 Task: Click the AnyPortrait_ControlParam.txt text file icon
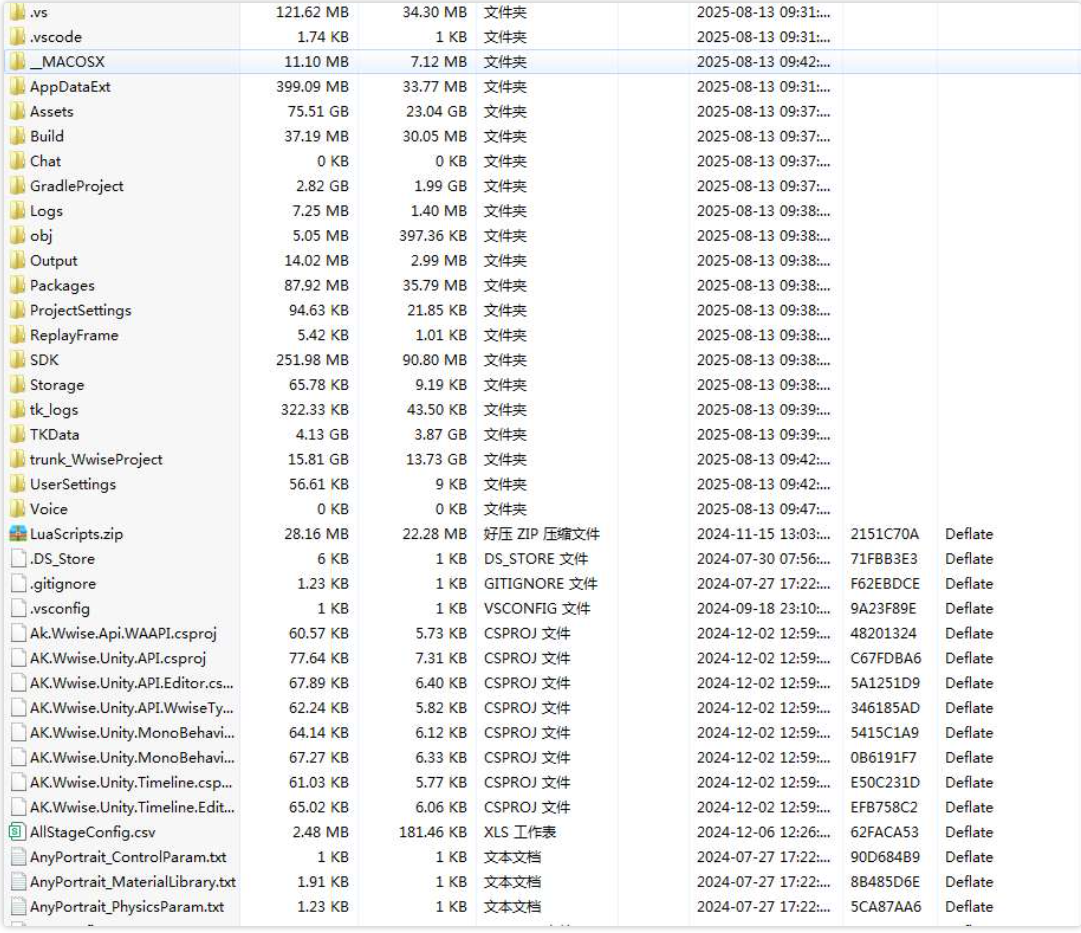17,857
